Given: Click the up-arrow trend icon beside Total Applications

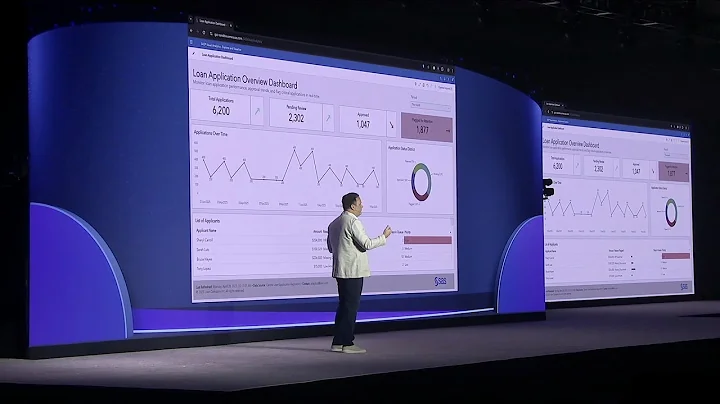Looking at the screenshot, I should point(257,111).
